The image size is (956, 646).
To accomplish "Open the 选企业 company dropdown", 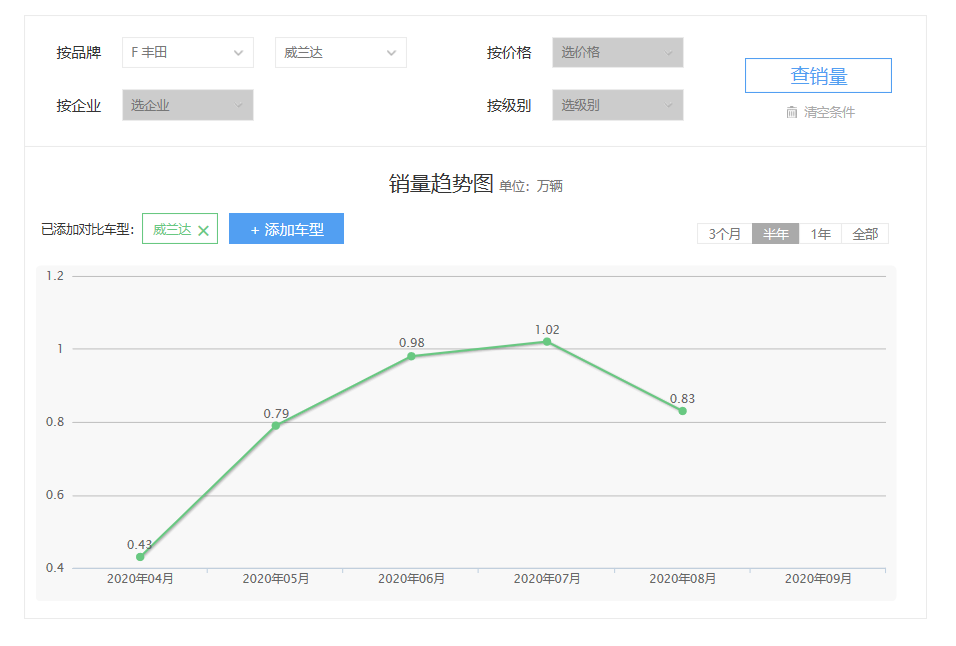I will click(x=187, y=105).
